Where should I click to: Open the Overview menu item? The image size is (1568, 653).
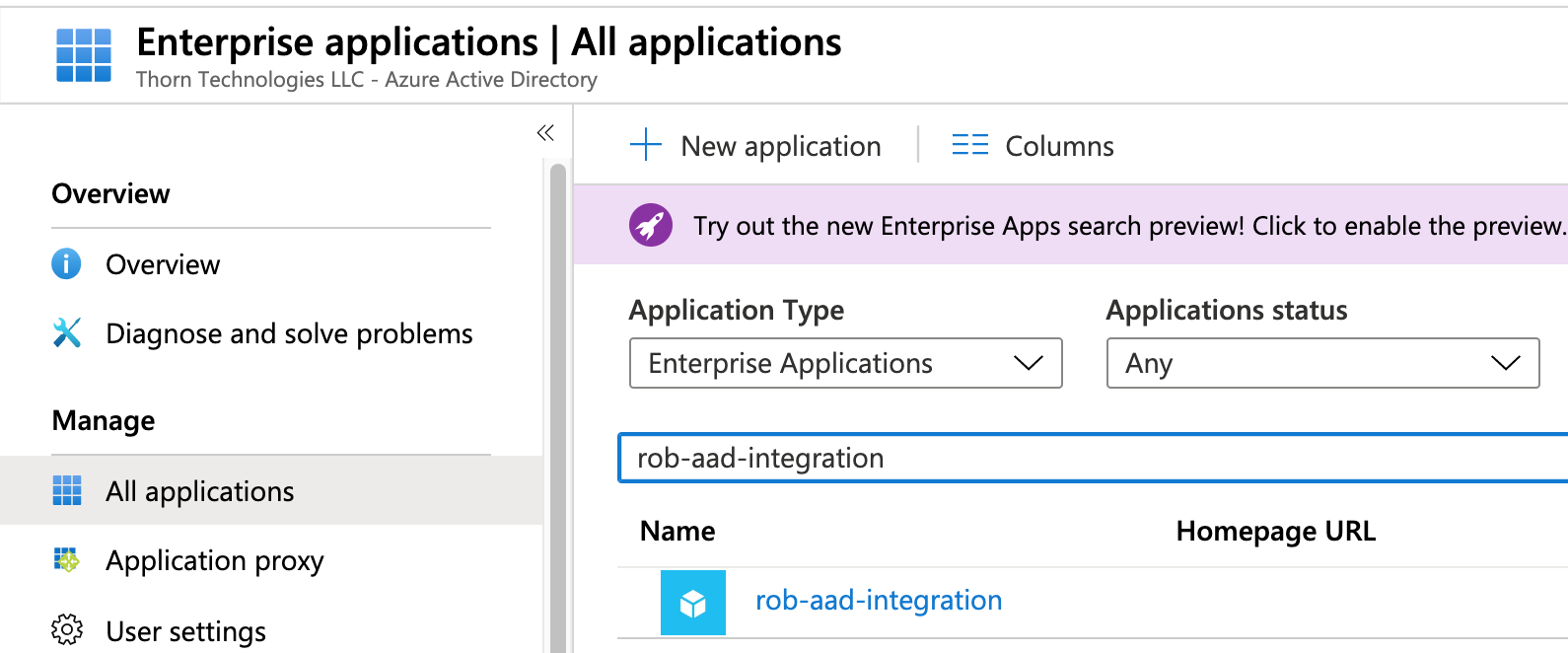pos(163,264)
